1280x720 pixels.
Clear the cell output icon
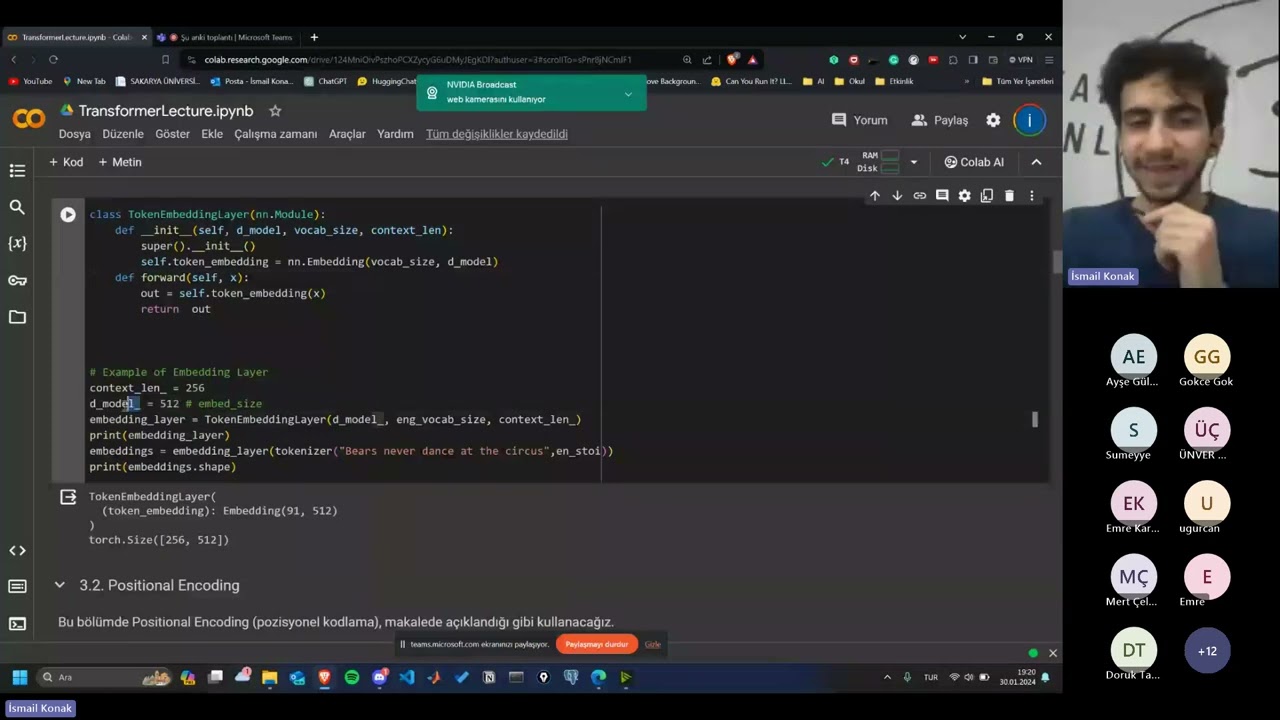(68, 497)
